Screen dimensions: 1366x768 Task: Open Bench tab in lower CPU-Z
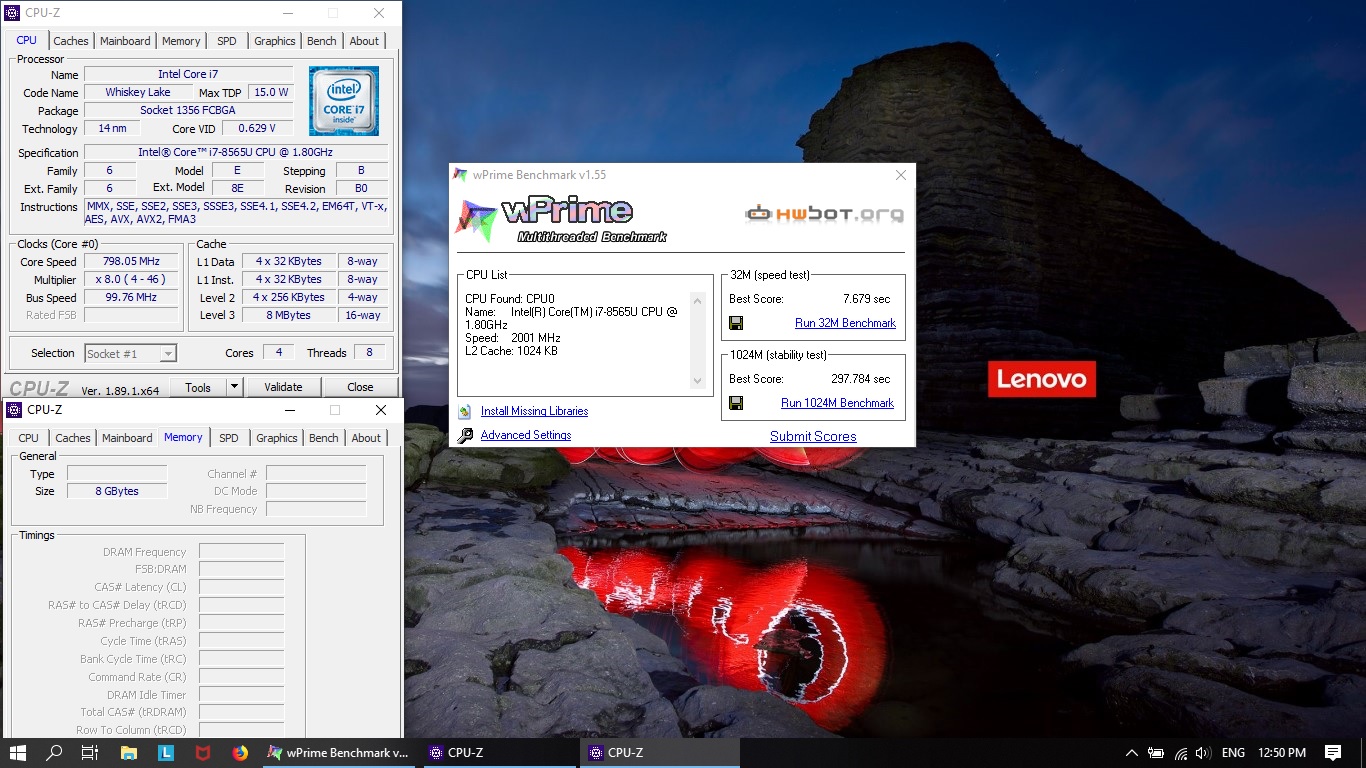click(324, 438)
